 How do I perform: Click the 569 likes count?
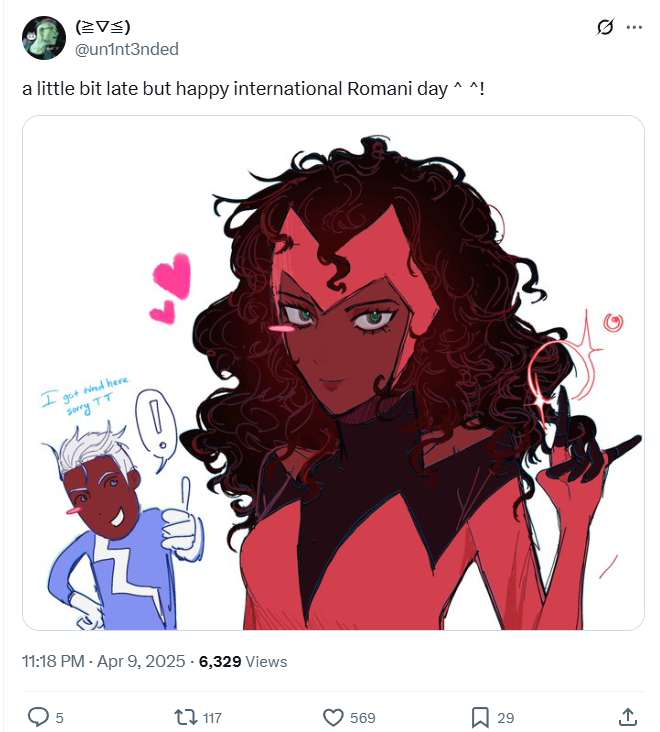pyautogui.click(x=363, y=718)
